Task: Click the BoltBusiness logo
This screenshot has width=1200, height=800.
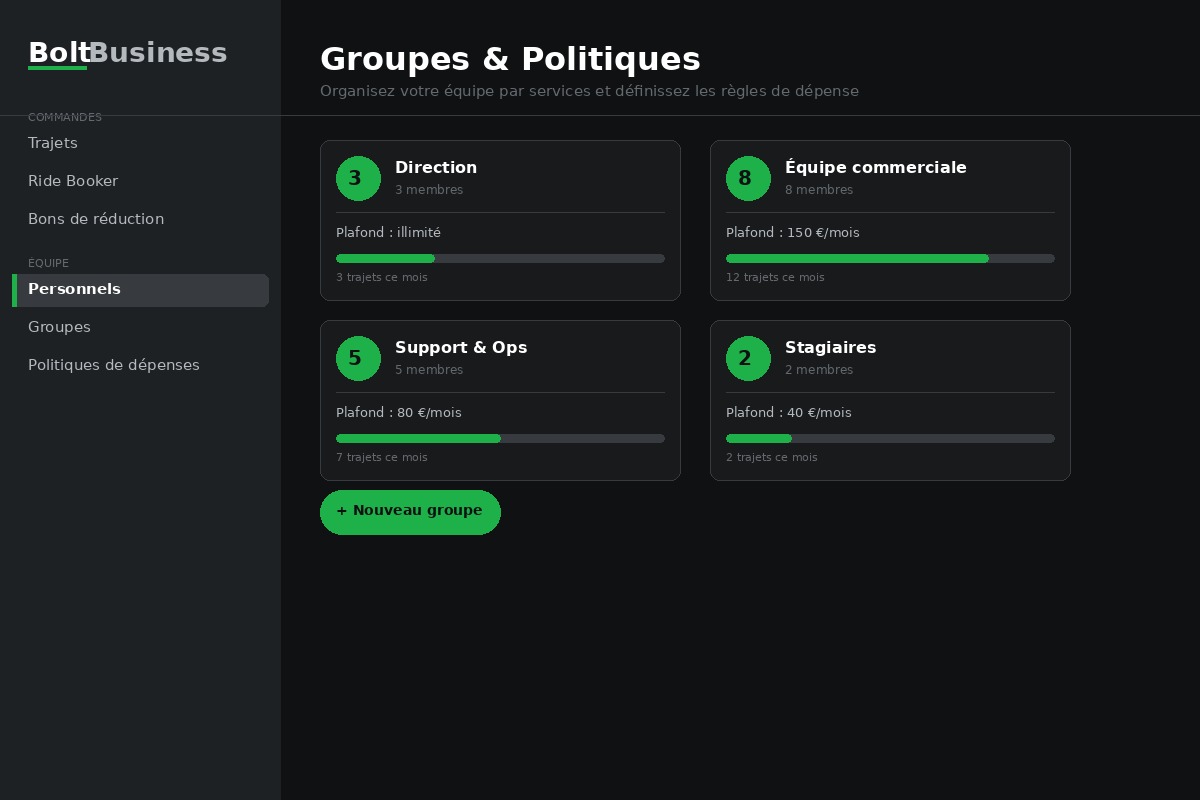Action: click(127, 53)
